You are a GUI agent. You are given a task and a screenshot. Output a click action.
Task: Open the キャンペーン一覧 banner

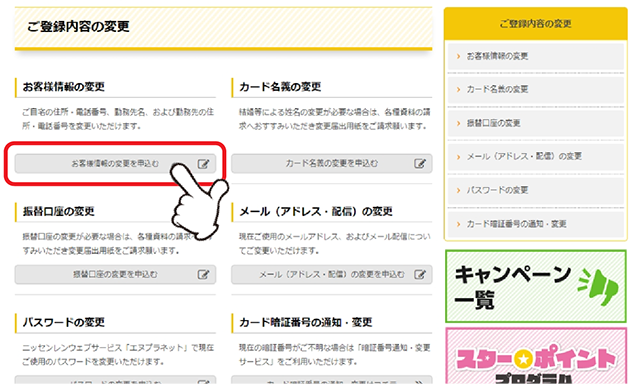[x=536, y=286]
